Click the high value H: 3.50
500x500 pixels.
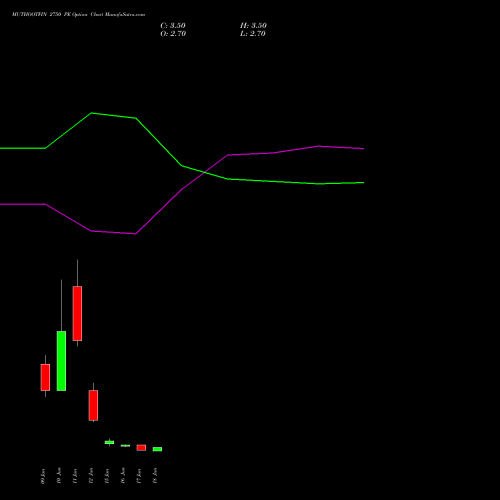coord(253,26)
